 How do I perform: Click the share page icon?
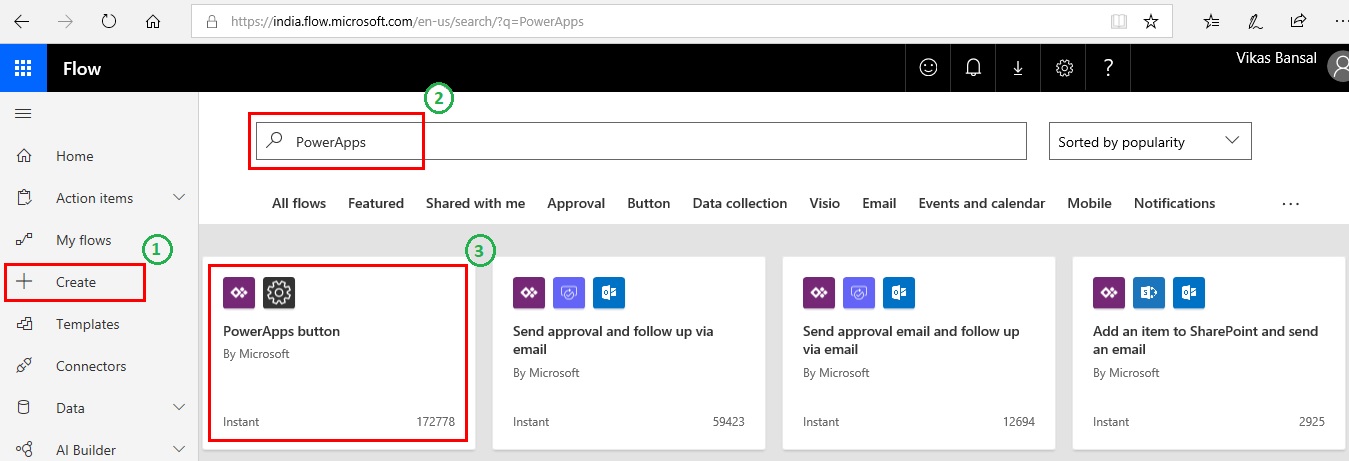(x=1298, y=21)
